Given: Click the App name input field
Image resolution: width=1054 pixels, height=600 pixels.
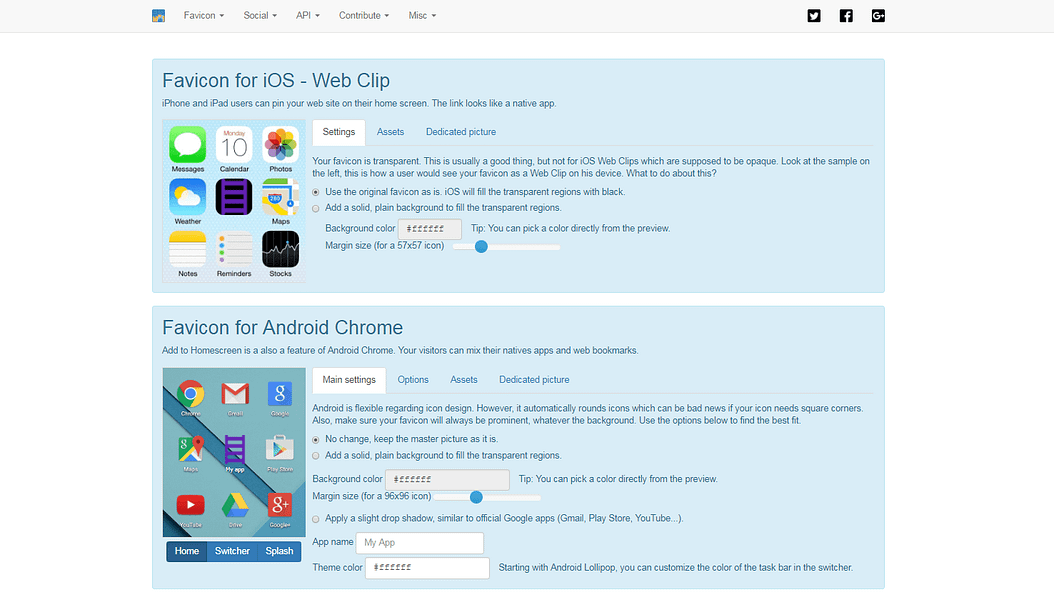Looking at the screenshot, I should pos(419,542).
